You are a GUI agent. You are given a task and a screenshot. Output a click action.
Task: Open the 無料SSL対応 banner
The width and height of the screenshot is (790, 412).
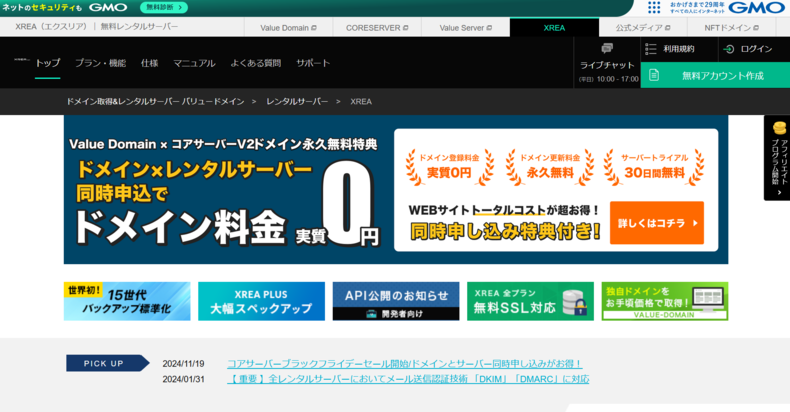(x=531, y=301)
